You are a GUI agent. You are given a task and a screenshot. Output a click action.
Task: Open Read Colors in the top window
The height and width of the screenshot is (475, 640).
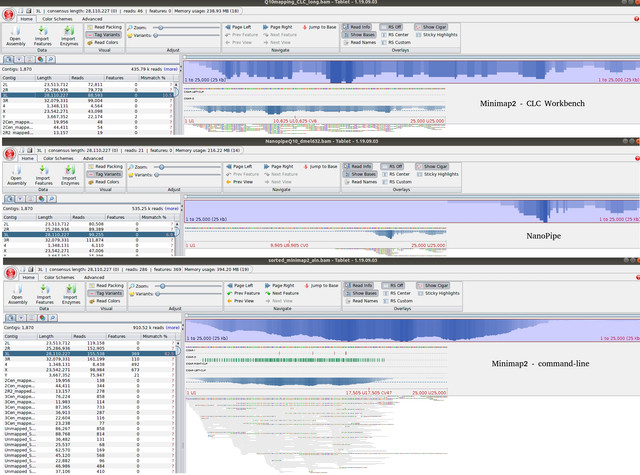[x=103, y=42]
